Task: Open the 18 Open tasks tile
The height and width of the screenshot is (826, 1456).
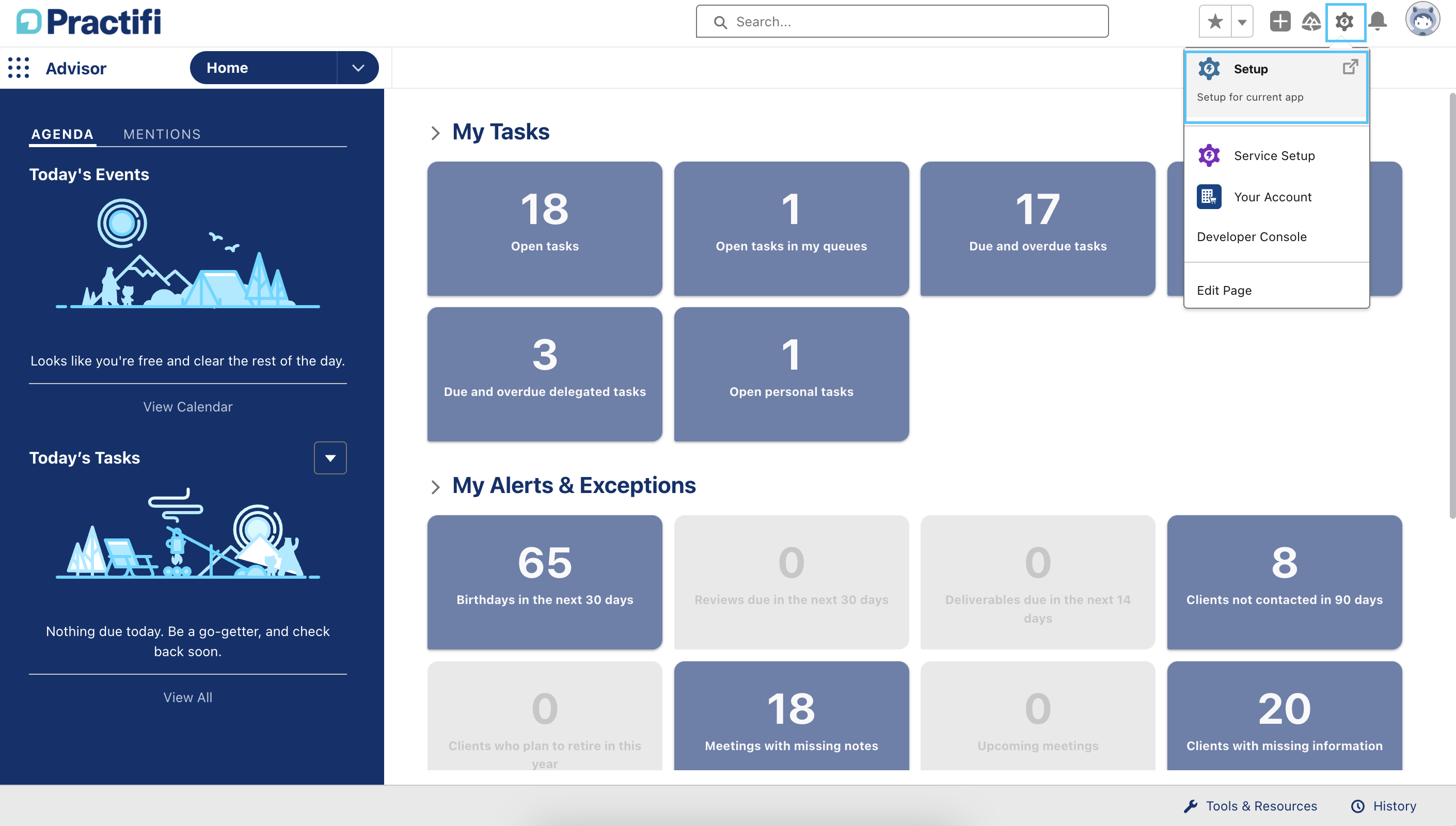Action: [x=545, y=229]
